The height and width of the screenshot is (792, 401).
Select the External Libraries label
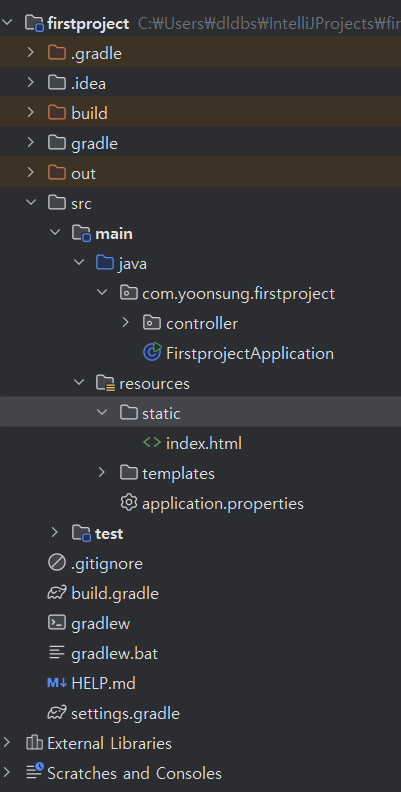109,744
